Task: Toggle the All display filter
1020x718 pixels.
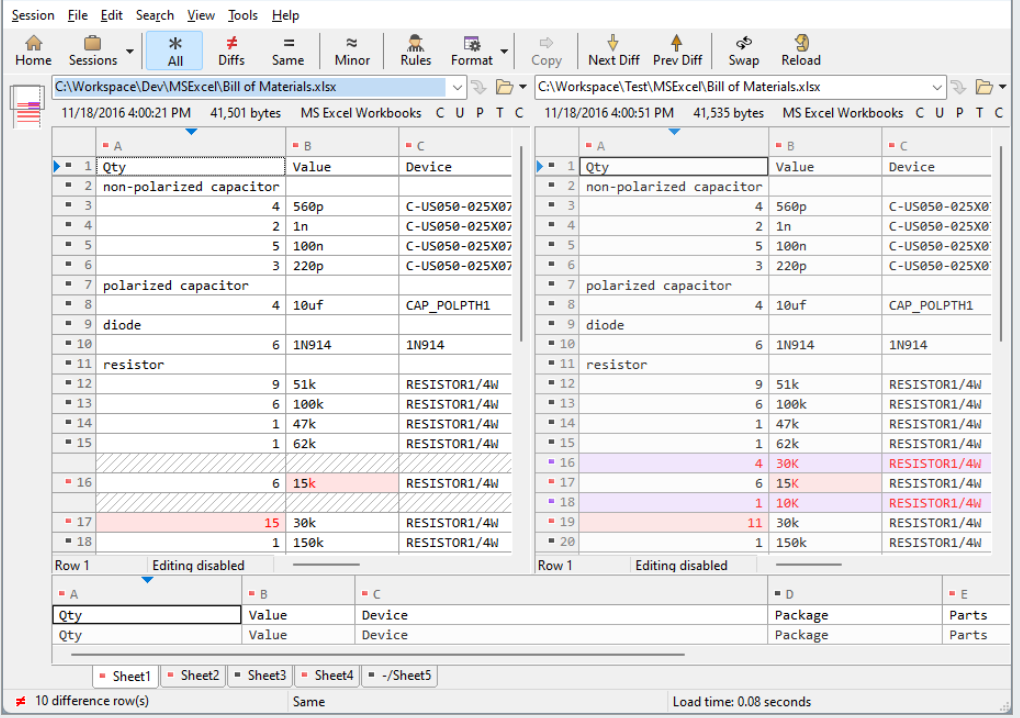Action: (x=175, y=50)
